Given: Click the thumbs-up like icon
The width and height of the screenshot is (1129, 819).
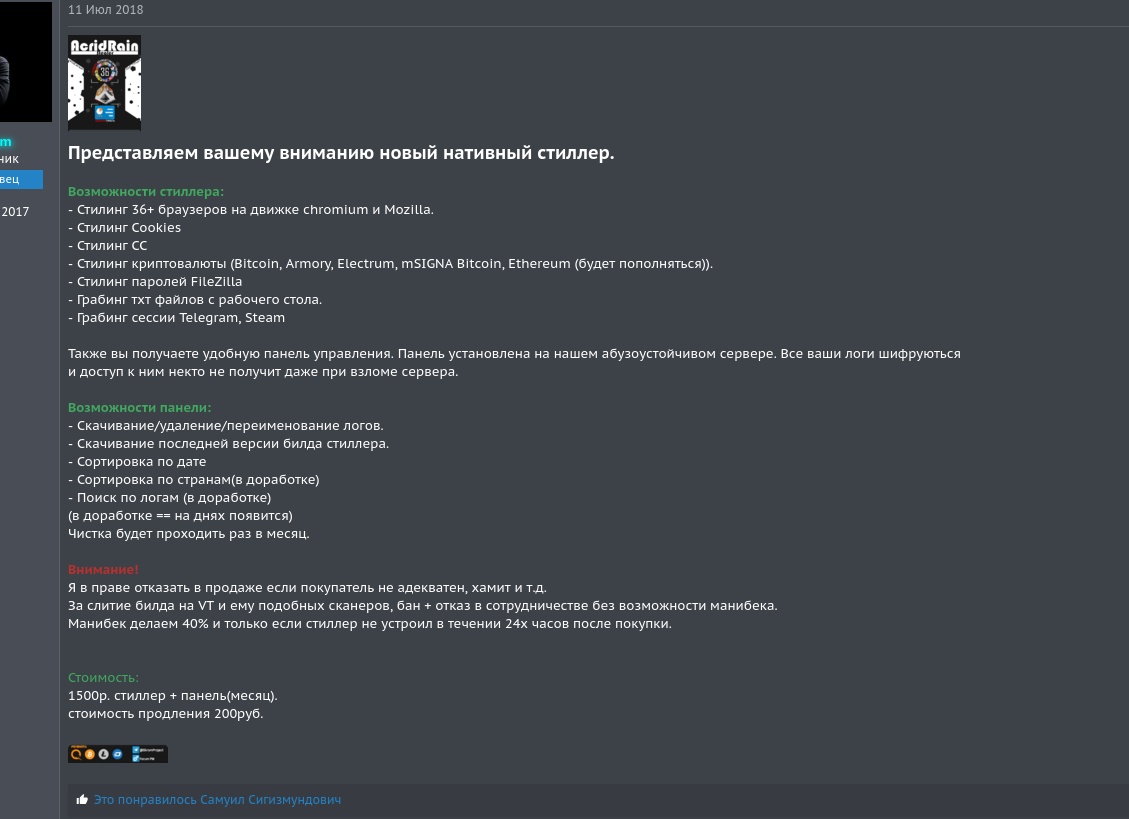Looking at the screenshot, I should coord(82,800).
